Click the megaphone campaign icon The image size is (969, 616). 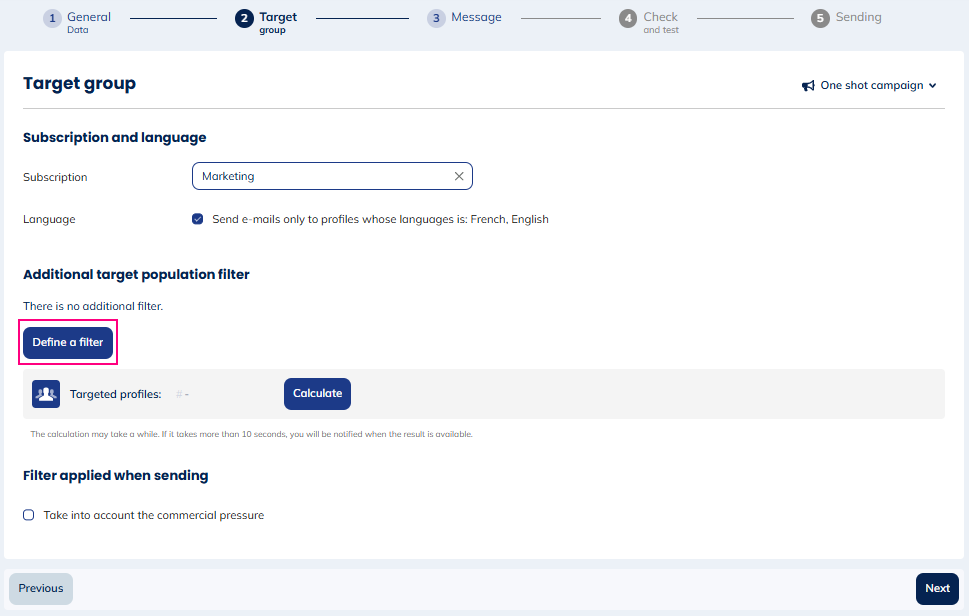click(x=808, y=86)
